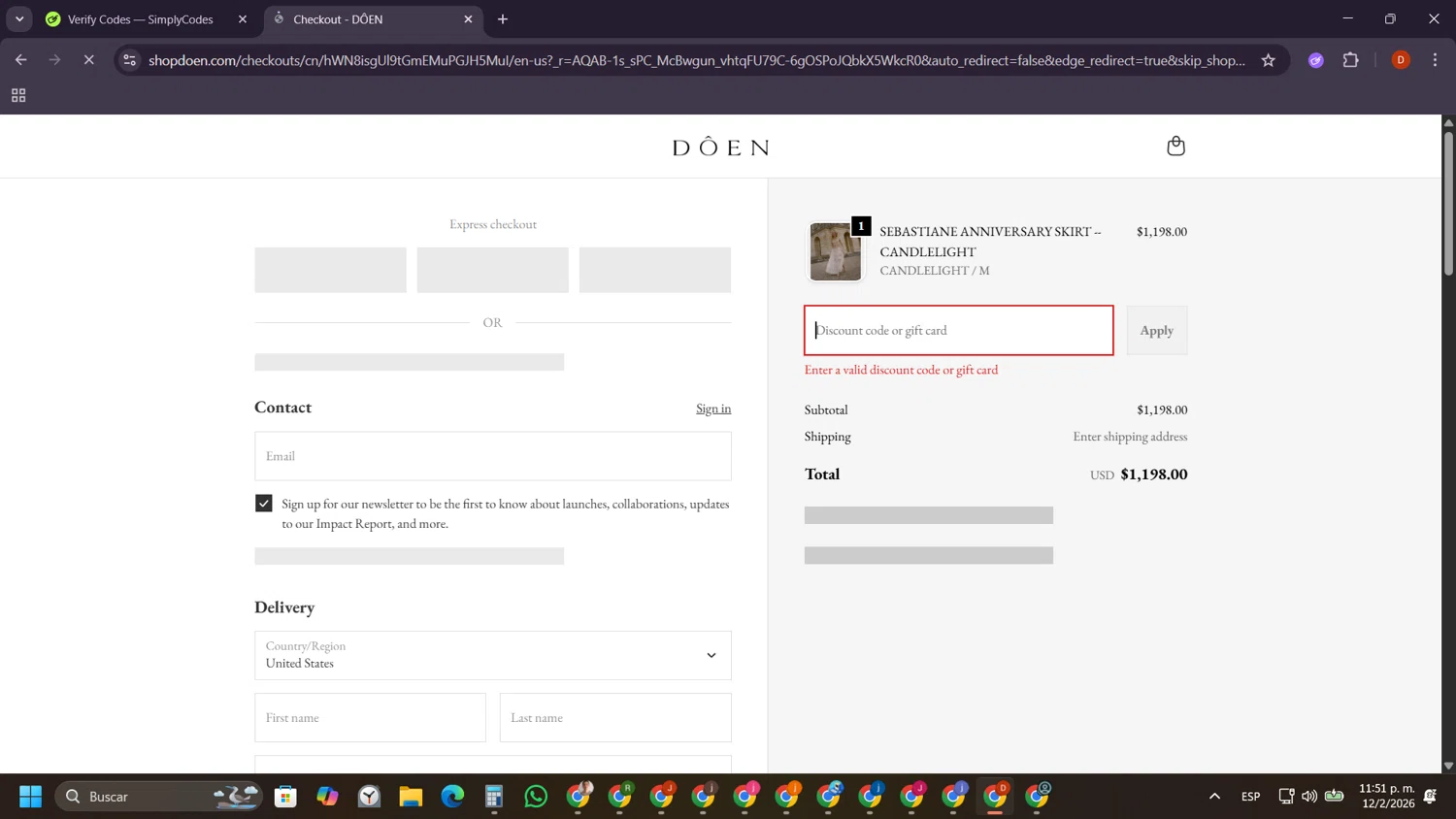Screen dimensions: 1456x819
Task: Click scrollbar down arrow
Action: (1448, 766)
